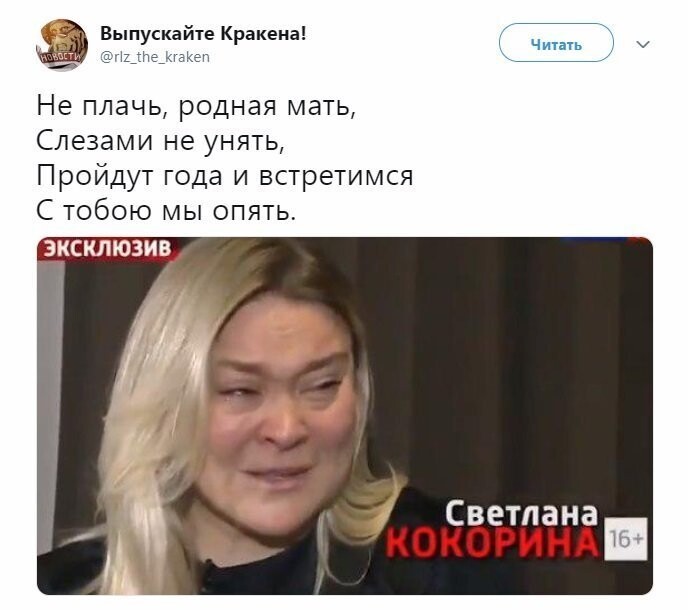Open the Выпускайте Кракена profile avatar
This screenshot has width=688, height=610.
(x=62, y=45)
